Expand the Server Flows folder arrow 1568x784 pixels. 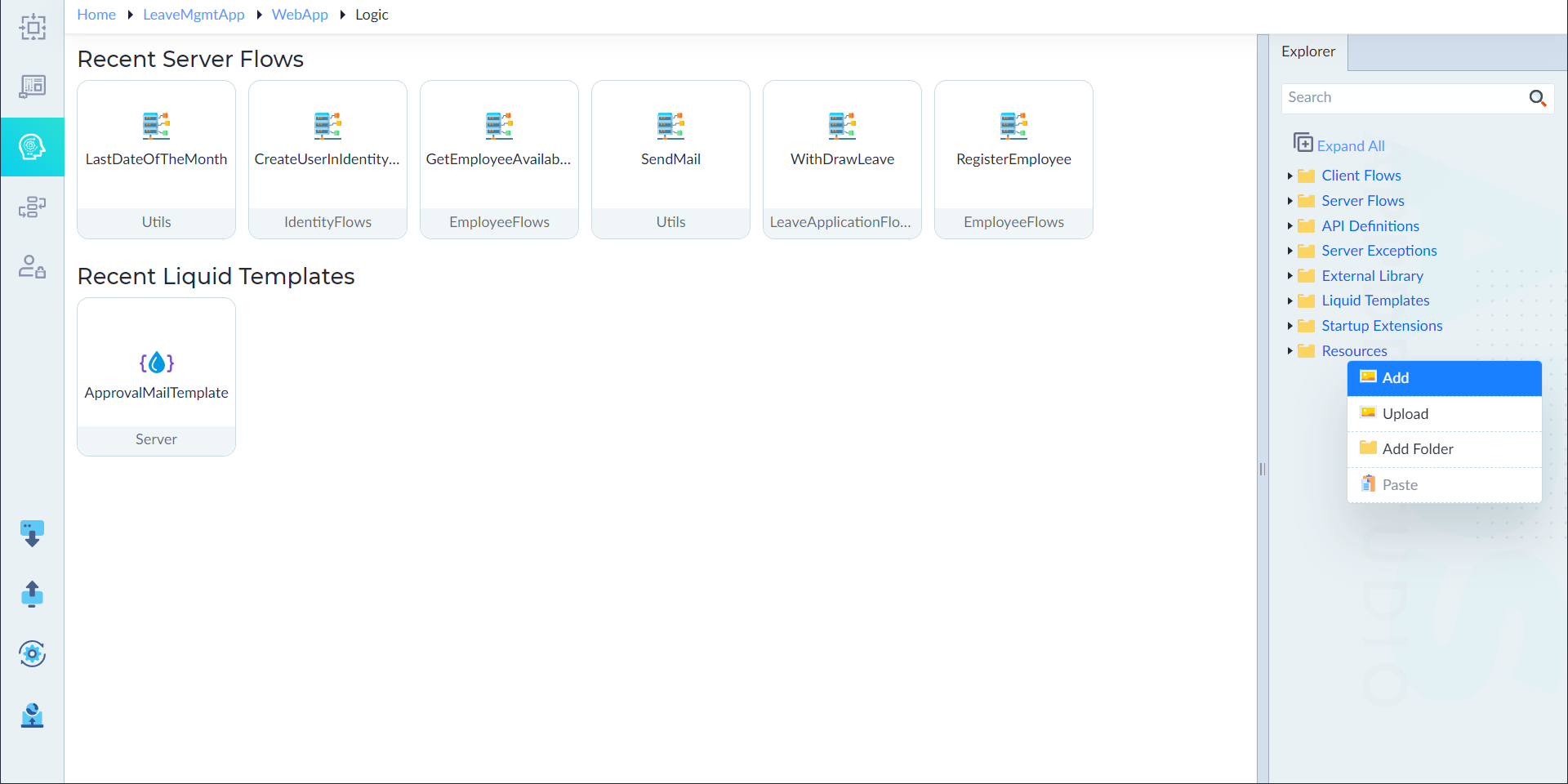[1290, 201]
